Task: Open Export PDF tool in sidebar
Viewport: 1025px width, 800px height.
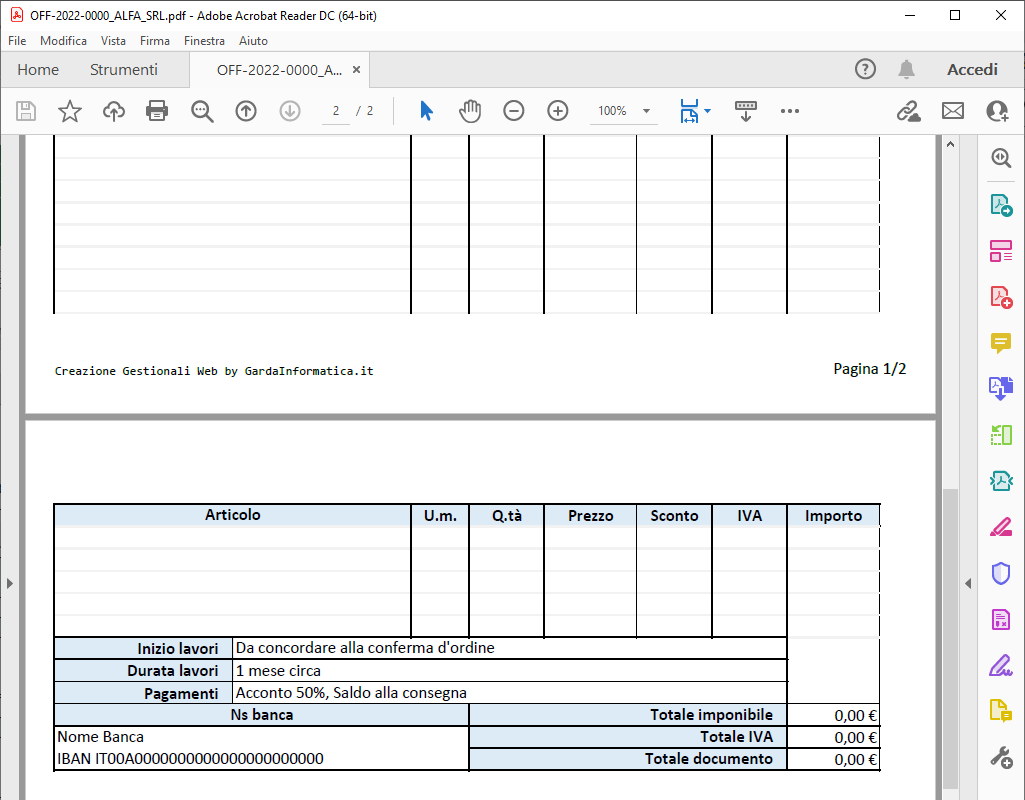Action: tap(1001, 205)
